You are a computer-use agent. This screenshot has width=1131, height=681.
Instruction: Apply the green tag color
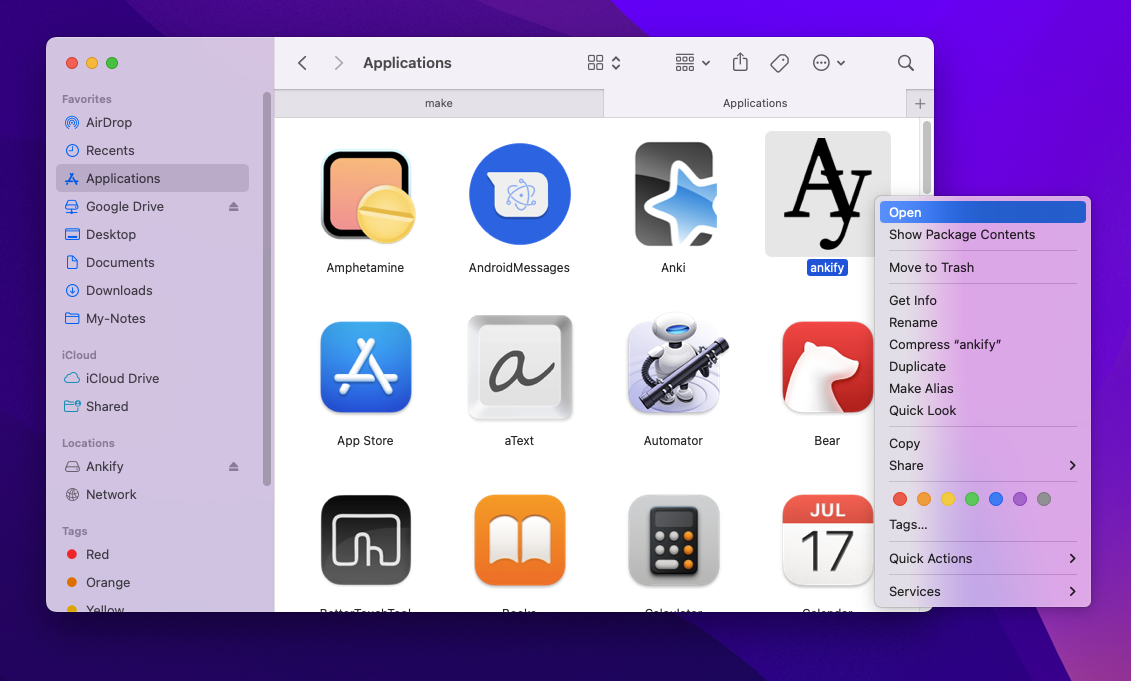tap(972, 499)
